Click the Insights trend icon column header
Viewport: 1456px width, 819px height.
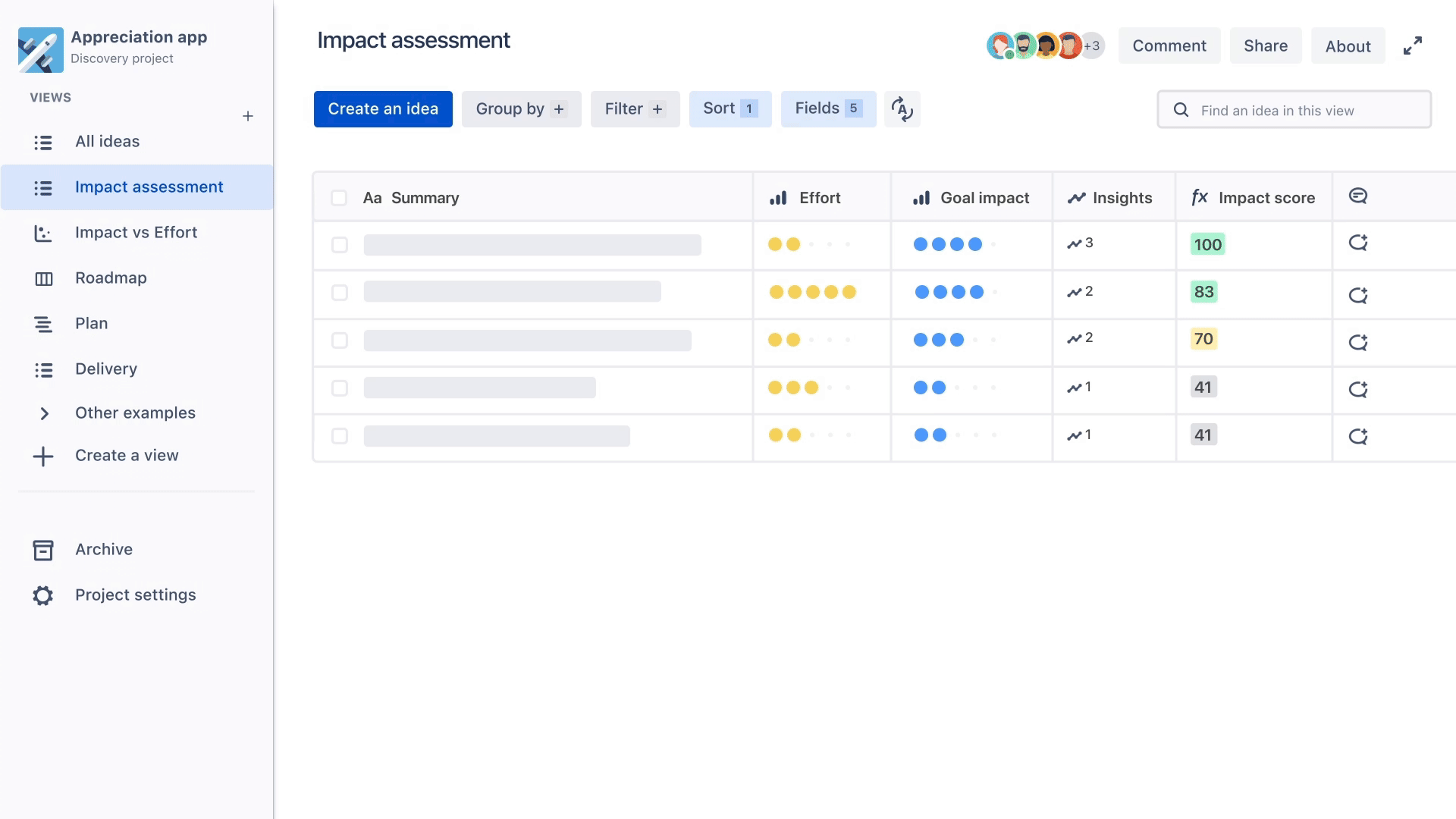(x=1076, y=197)
